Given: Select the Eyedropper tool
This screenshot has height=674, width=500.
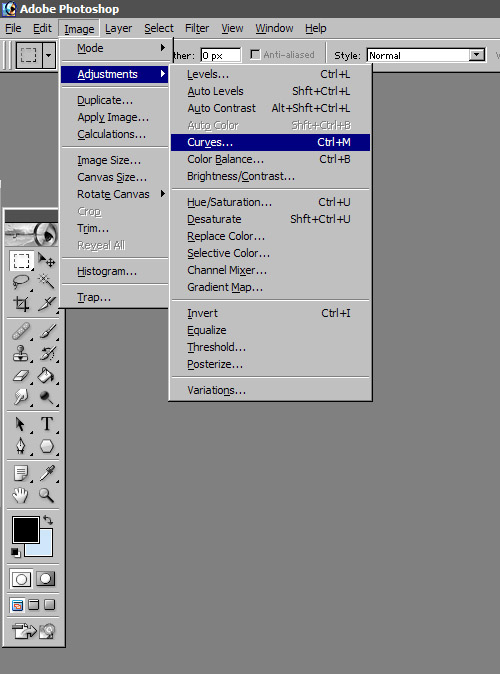Looking at the screenshot, I should (46, 473).
